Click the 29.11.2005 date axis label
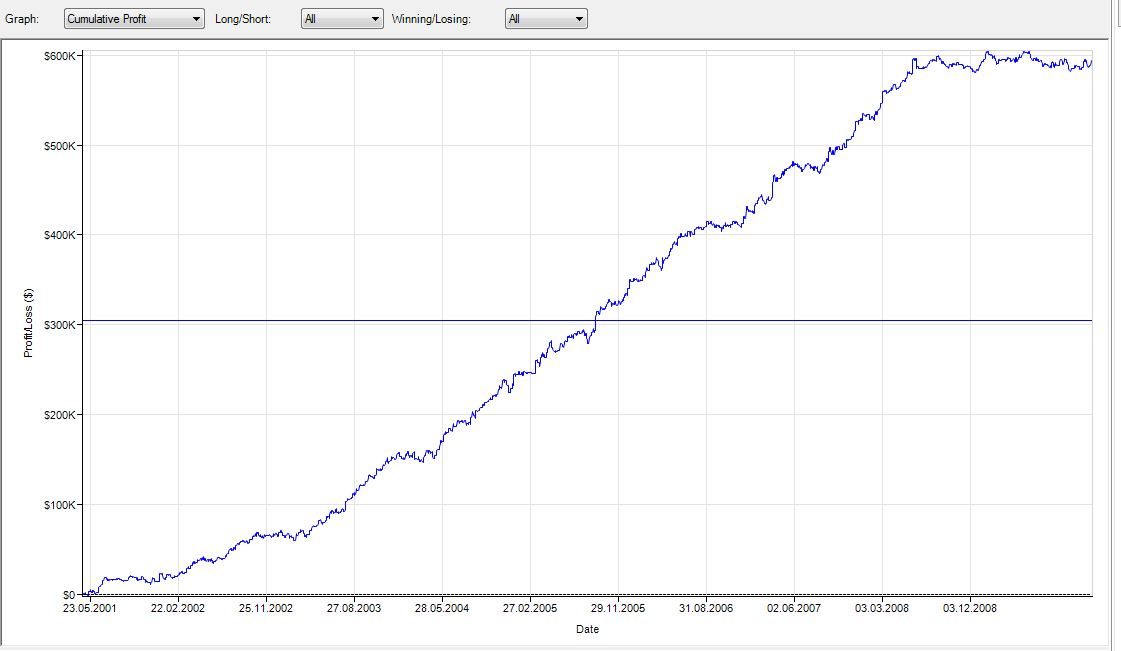 [618, 608]
